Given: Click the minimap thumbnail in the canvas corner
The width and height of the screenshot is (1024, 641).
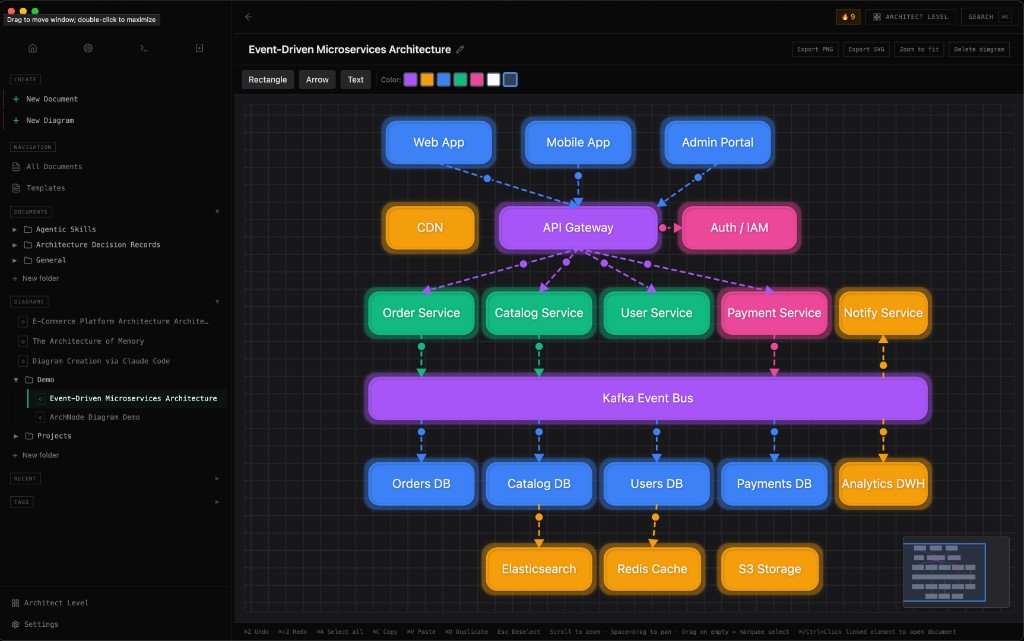Looking at the screenshot, I should click(x=956, y=572).
